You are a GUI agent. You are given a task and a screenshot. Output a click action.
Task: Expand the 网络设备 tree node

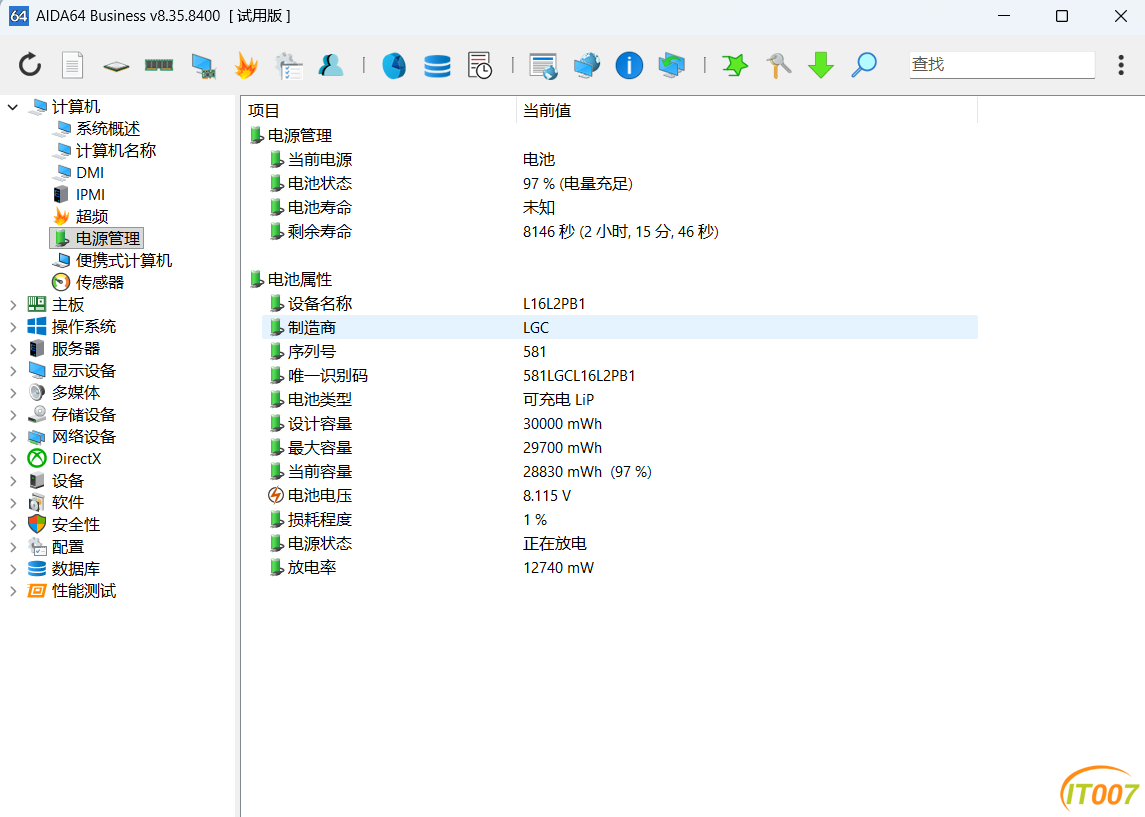coord(12,437)
